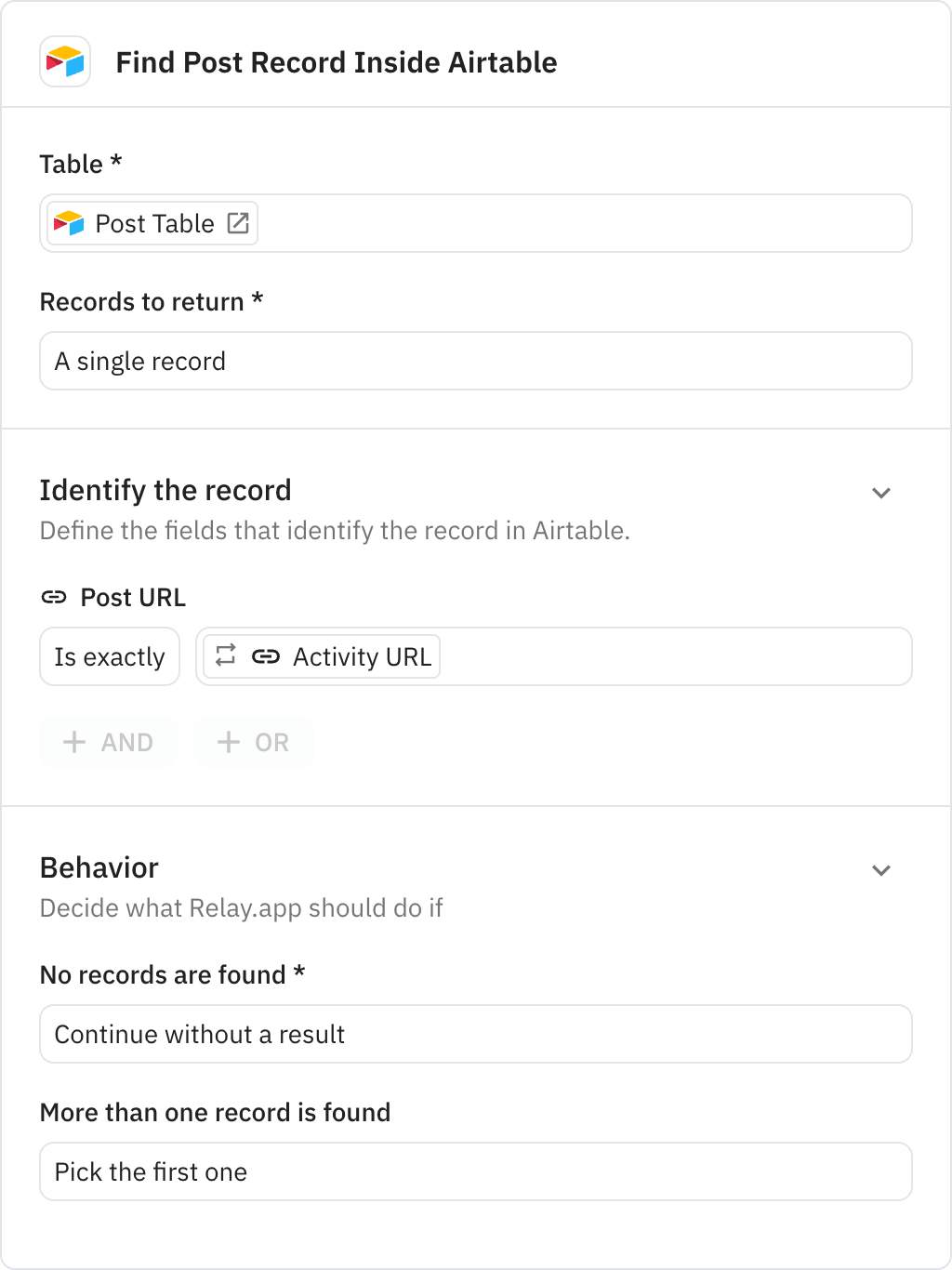Viewport: 952px width, 1270px height.
Task: Select the Activity URL variable chip
Action: click(362, 656)
